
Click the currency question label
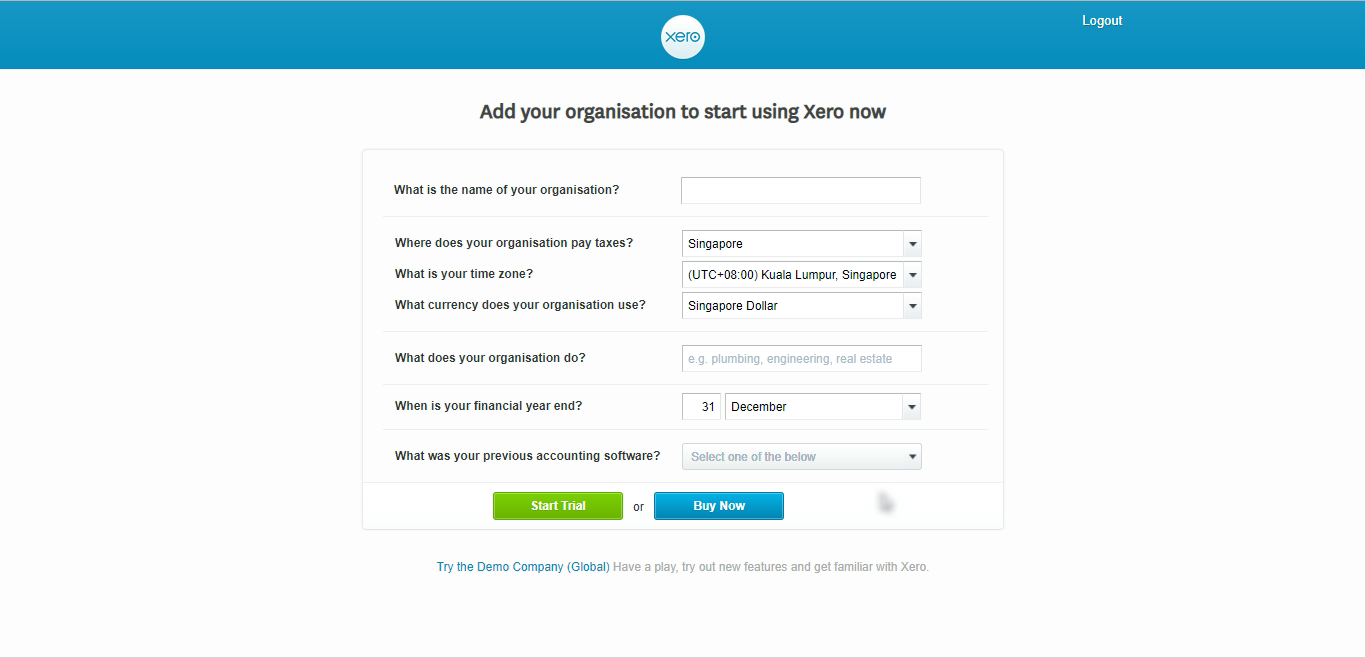tap(520, 305)
